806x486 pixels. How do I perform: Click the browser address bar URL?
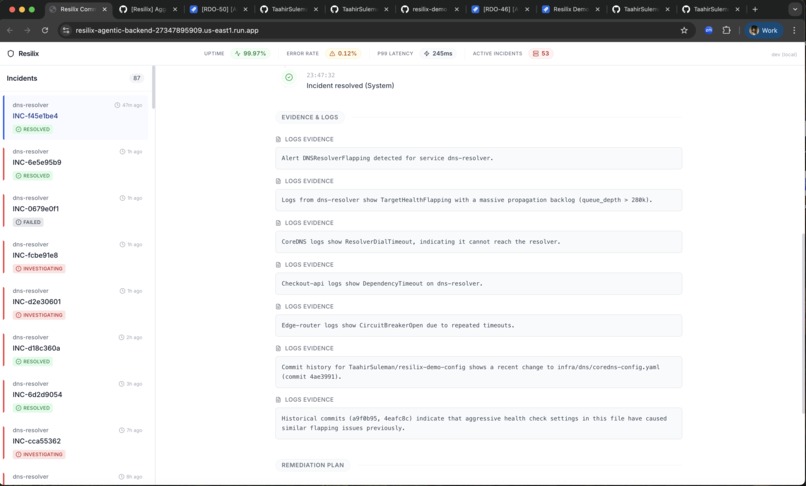pos(167,30)
